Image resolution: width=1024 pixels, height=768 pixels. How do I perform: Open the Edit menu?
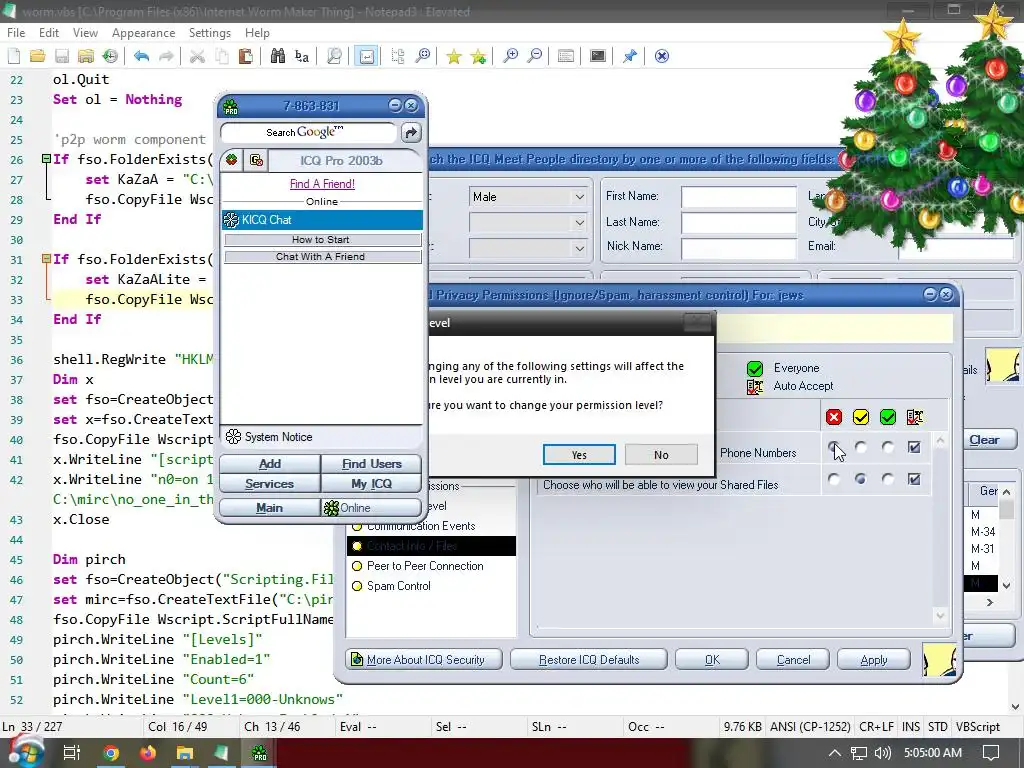[x=49, y=33]
